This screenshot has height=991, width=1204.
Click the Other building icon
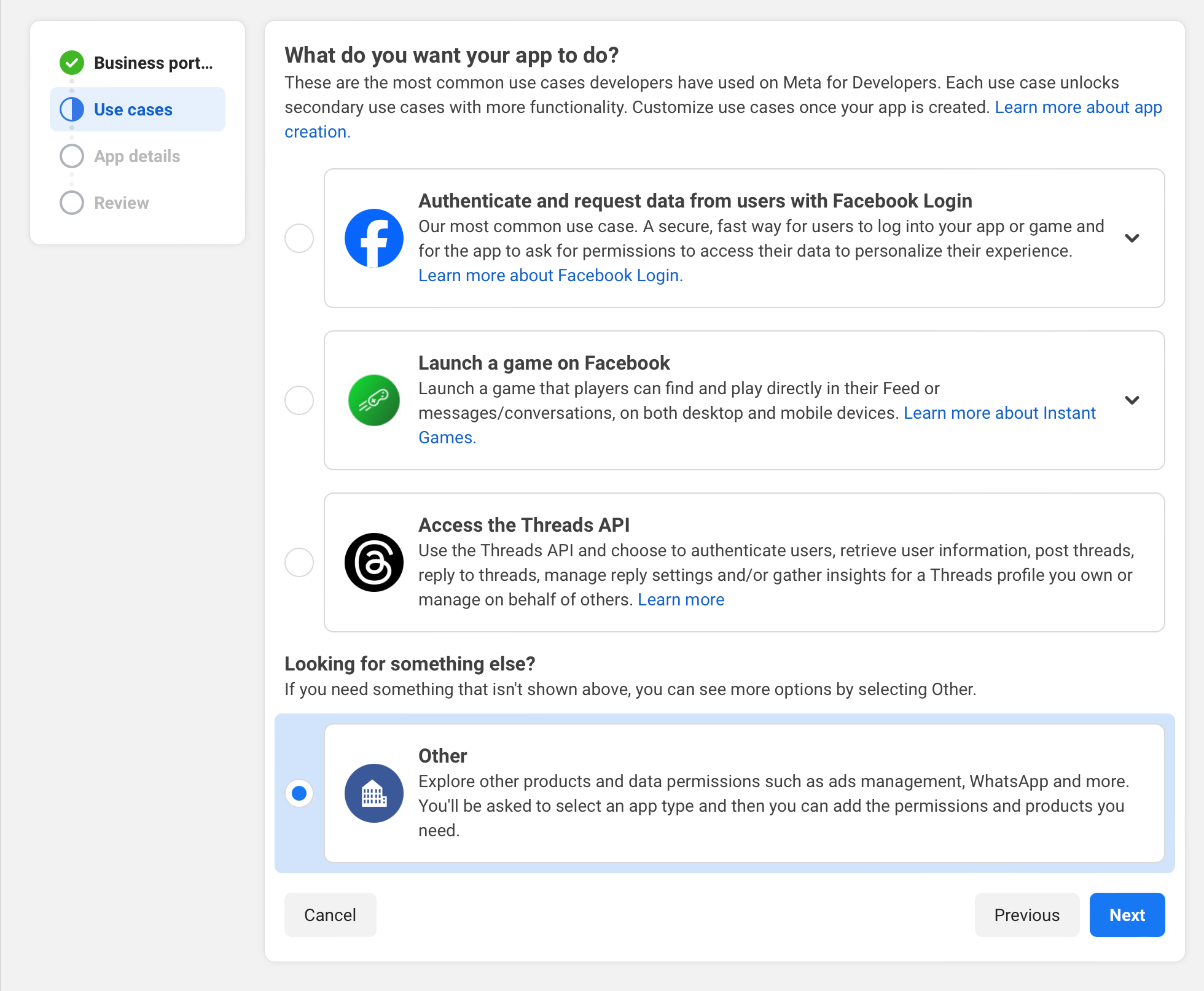coord(373,793)
